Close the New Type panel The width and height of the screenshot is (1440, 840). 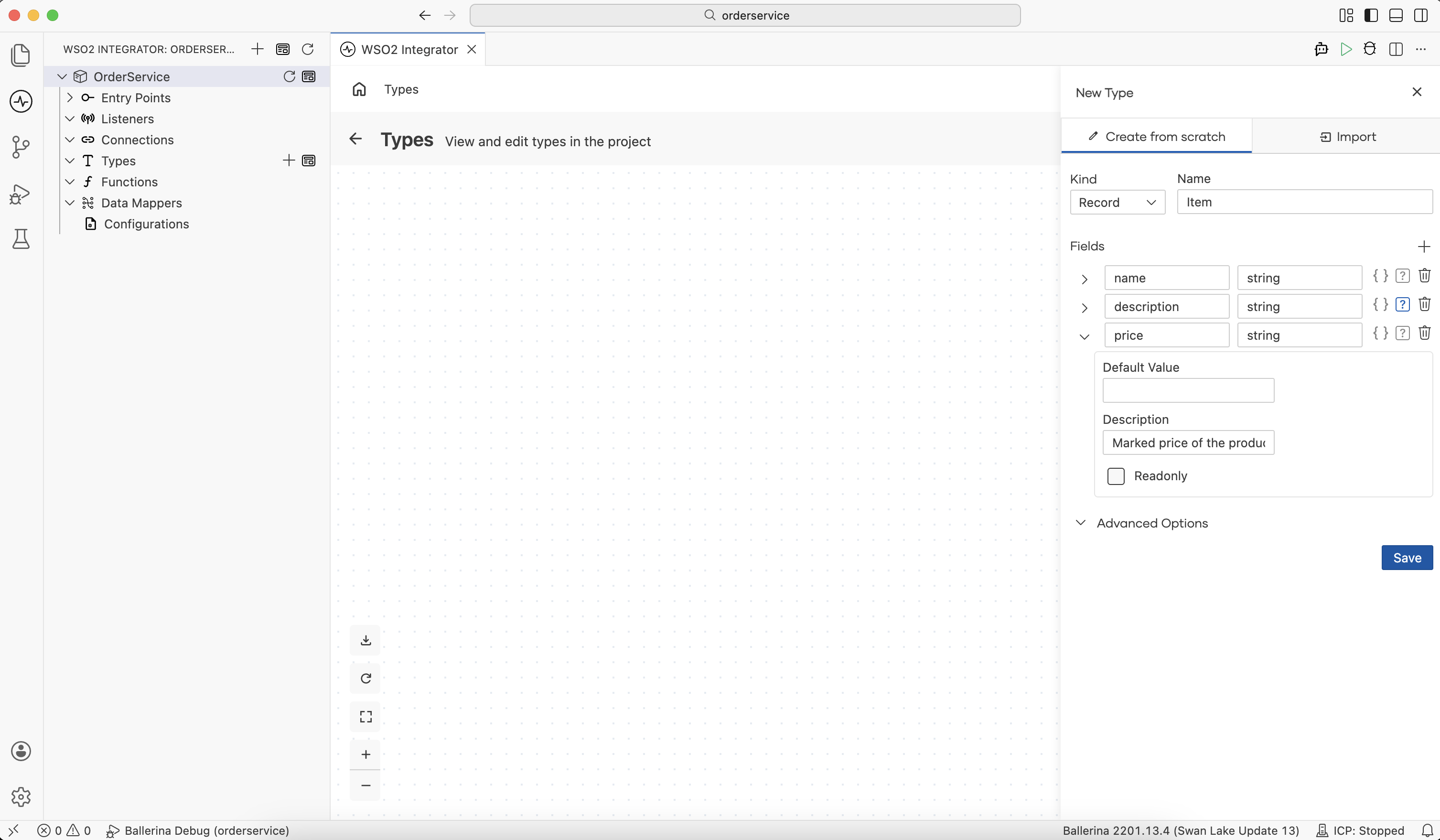(1417, 92)
